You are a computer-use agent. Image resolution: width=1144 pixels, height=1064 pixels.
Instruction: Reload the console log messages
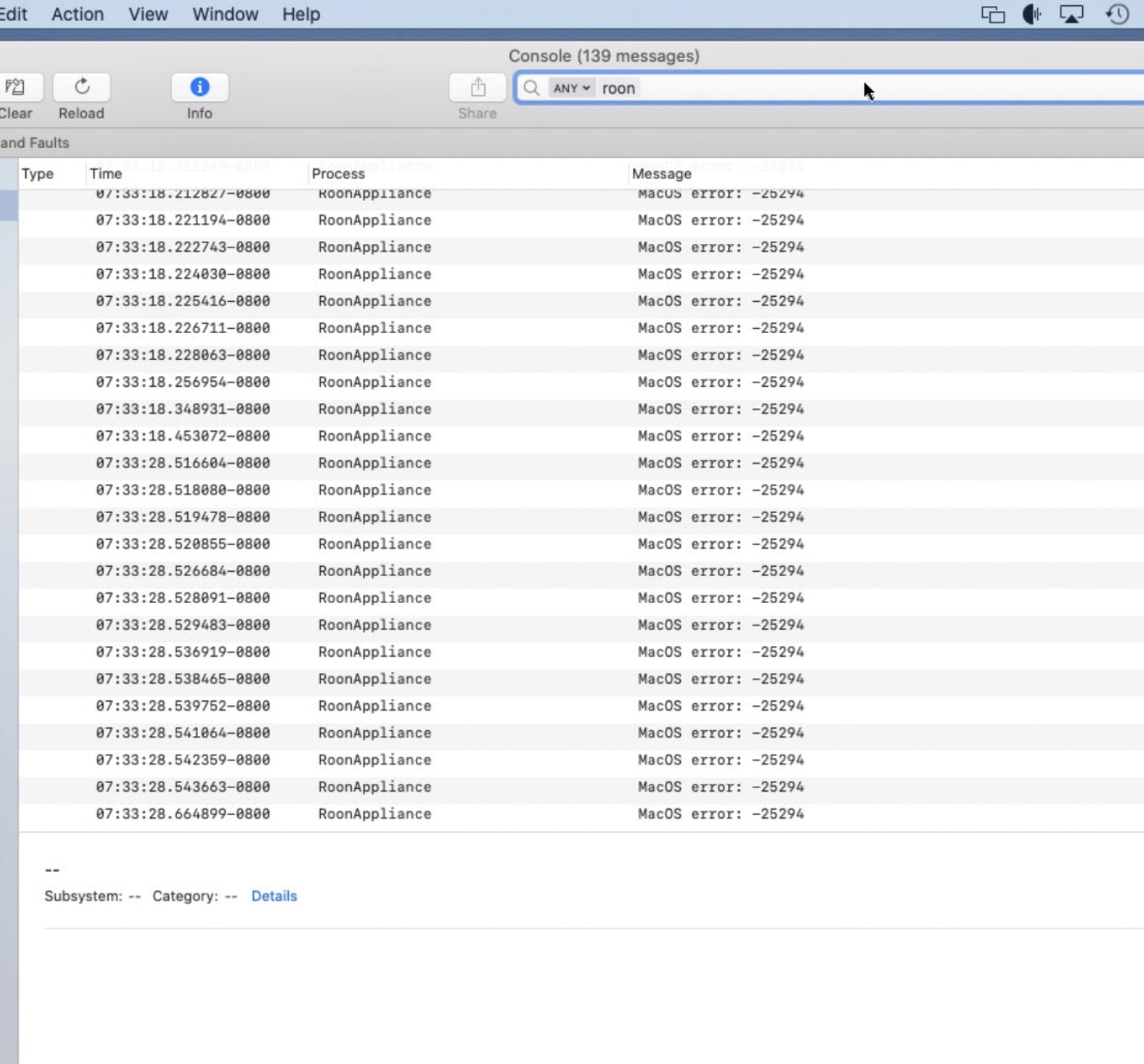pos(82,88)
